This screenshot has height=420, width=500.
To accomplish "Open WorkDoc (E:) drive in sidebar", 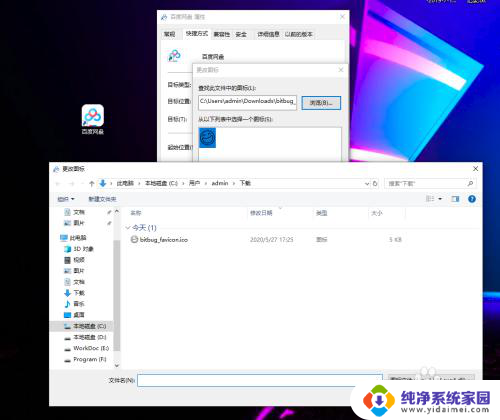I will tap(86, 348).
